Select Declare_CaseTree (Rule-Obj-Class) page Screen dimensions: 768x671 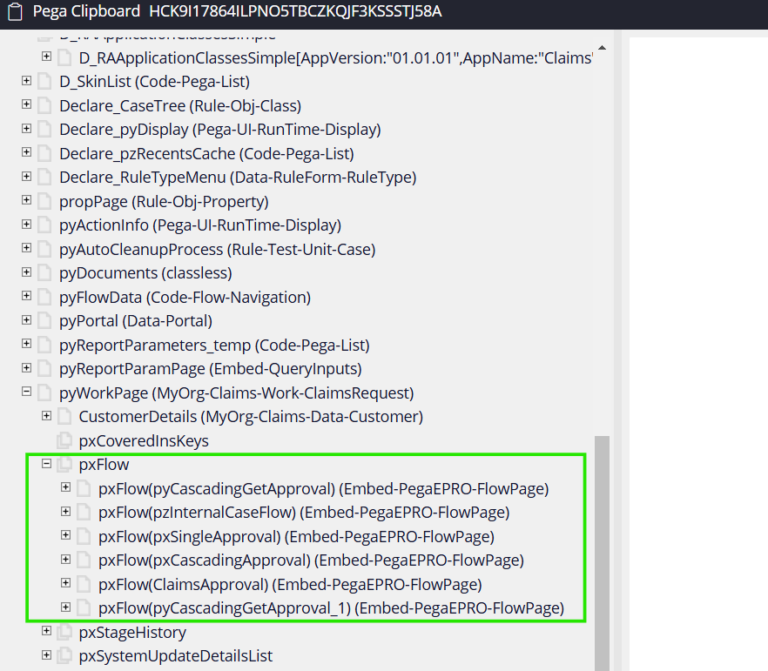click(180, 106)
